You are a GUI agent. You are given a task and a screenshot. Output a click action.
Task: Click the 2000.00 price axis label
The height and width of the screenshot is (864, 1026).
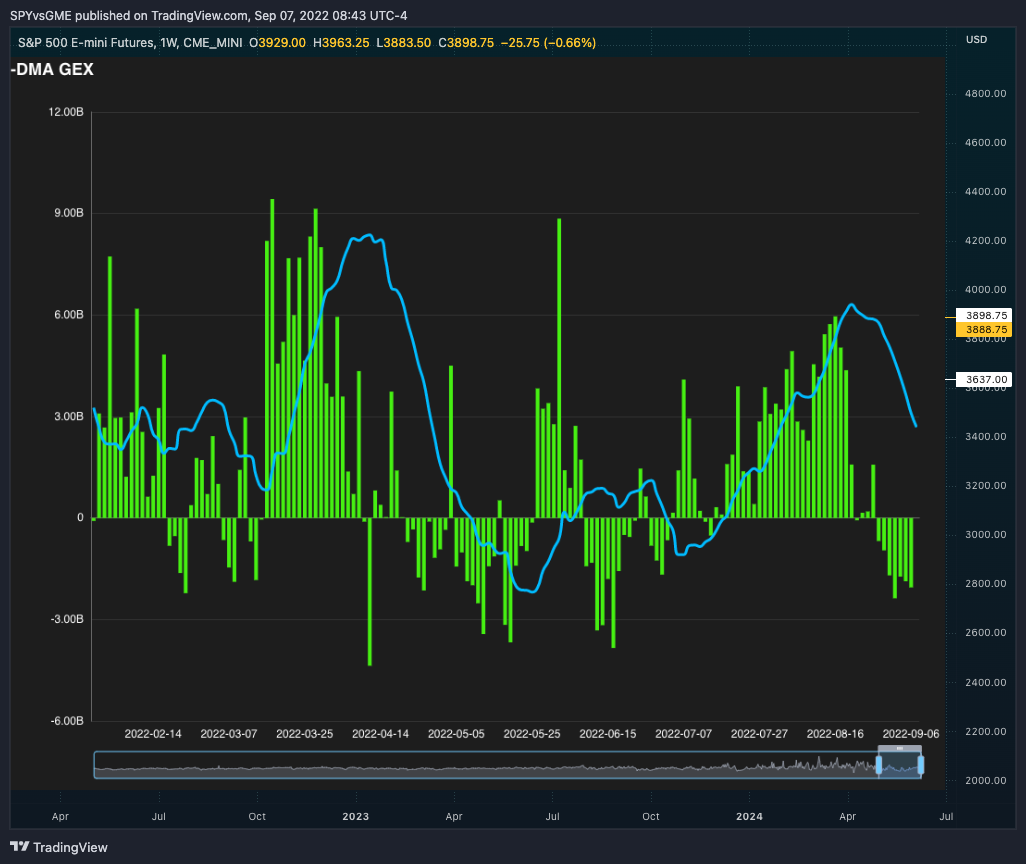pos(985,780)
